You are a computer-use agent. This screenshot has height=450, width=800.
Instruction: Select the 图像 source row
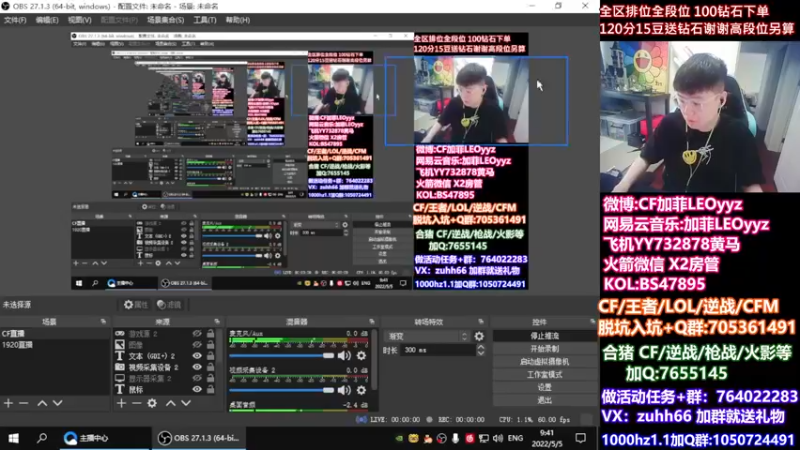point(165,345)
